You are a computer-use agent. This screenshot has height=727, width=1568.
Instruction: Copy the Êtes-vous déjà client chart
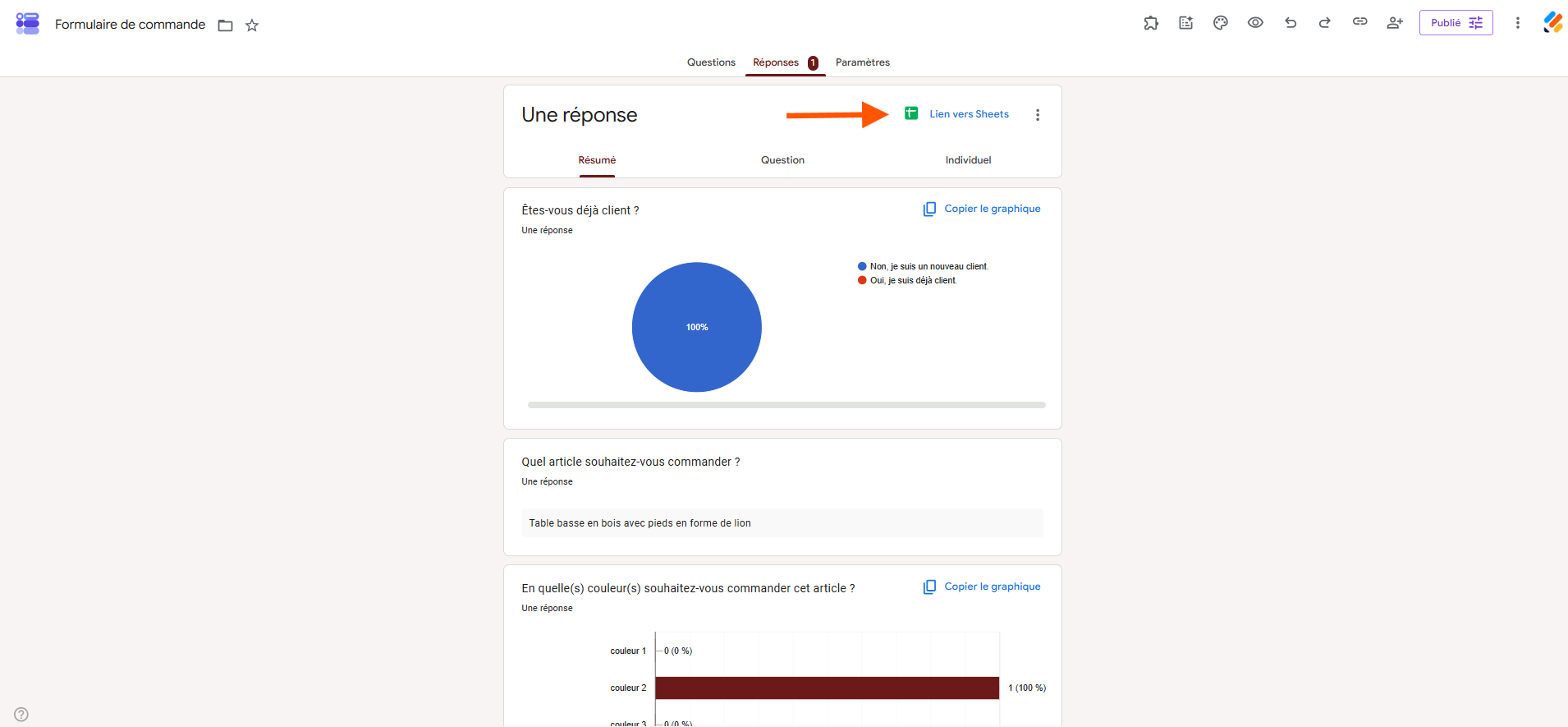coord(982,209)
